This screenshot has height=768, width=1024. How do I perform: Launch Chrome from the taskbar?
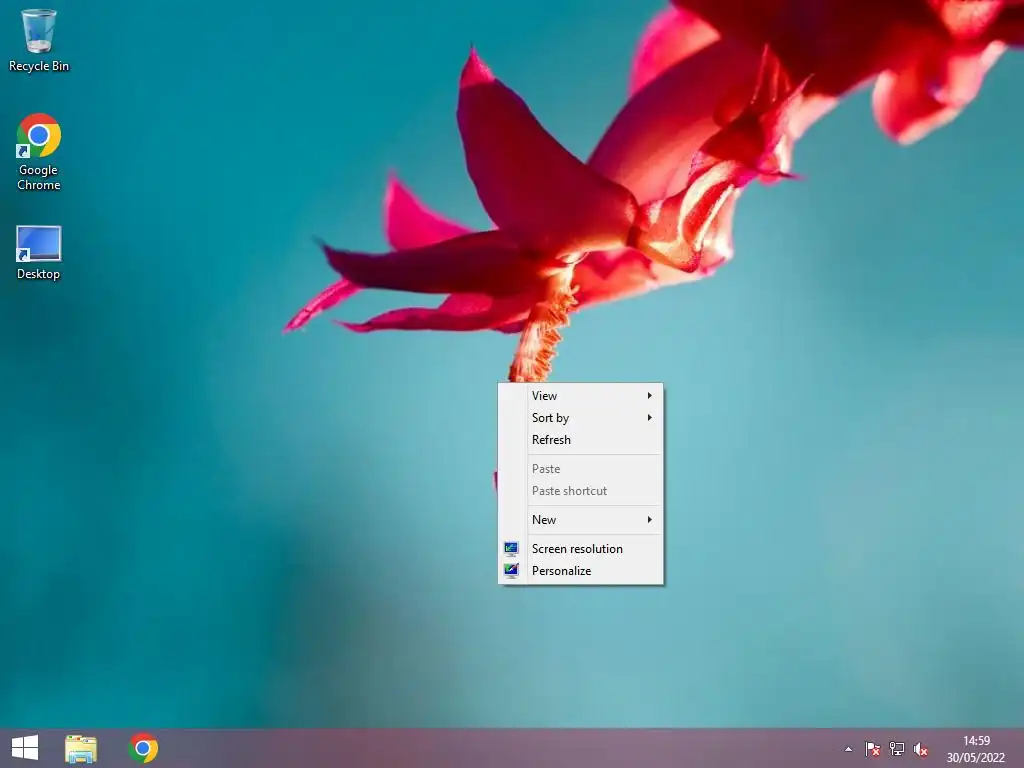[143, 748]
